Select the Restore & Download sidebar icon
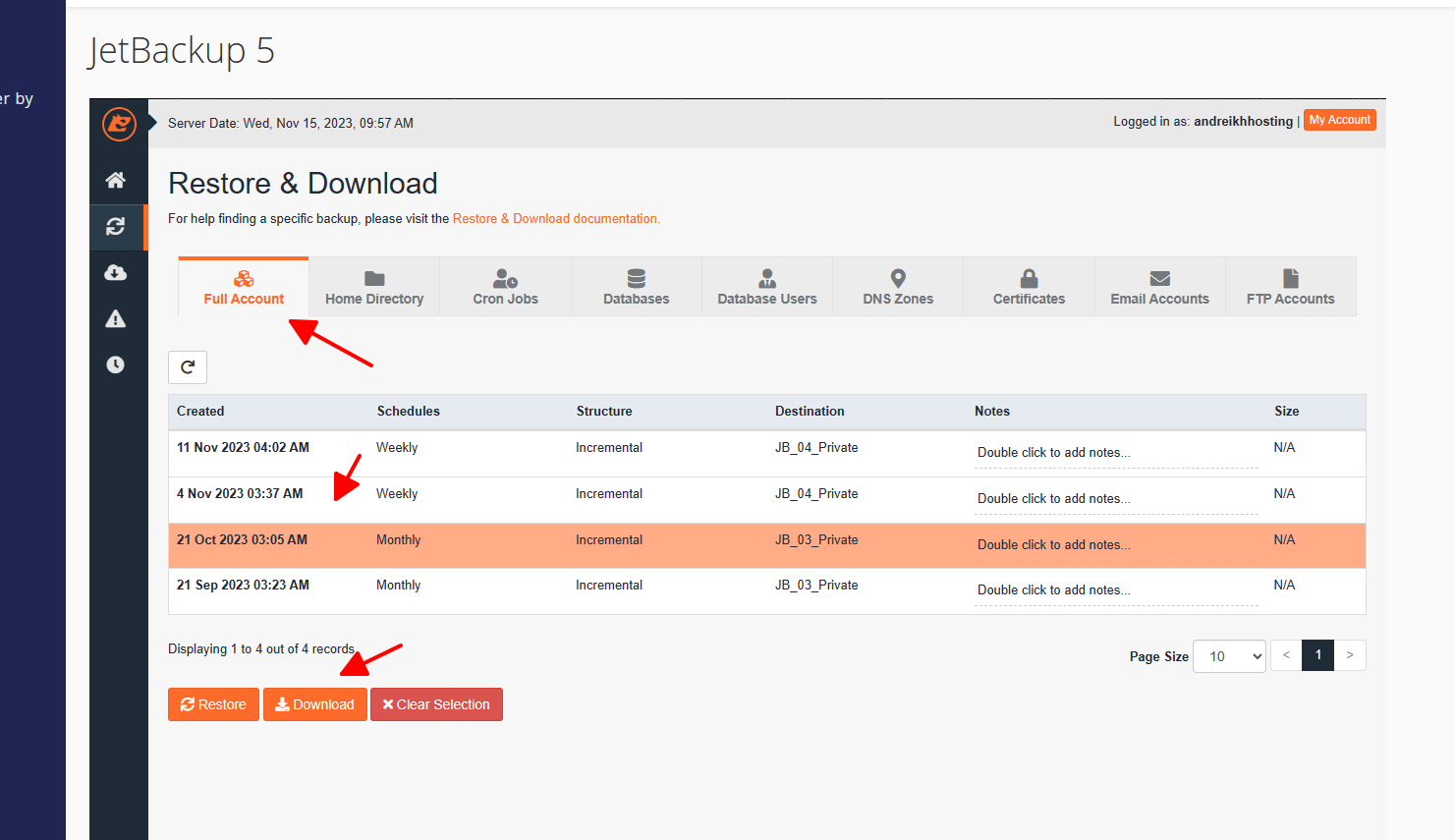The image size is (1455, 840). tap(116, 226)
